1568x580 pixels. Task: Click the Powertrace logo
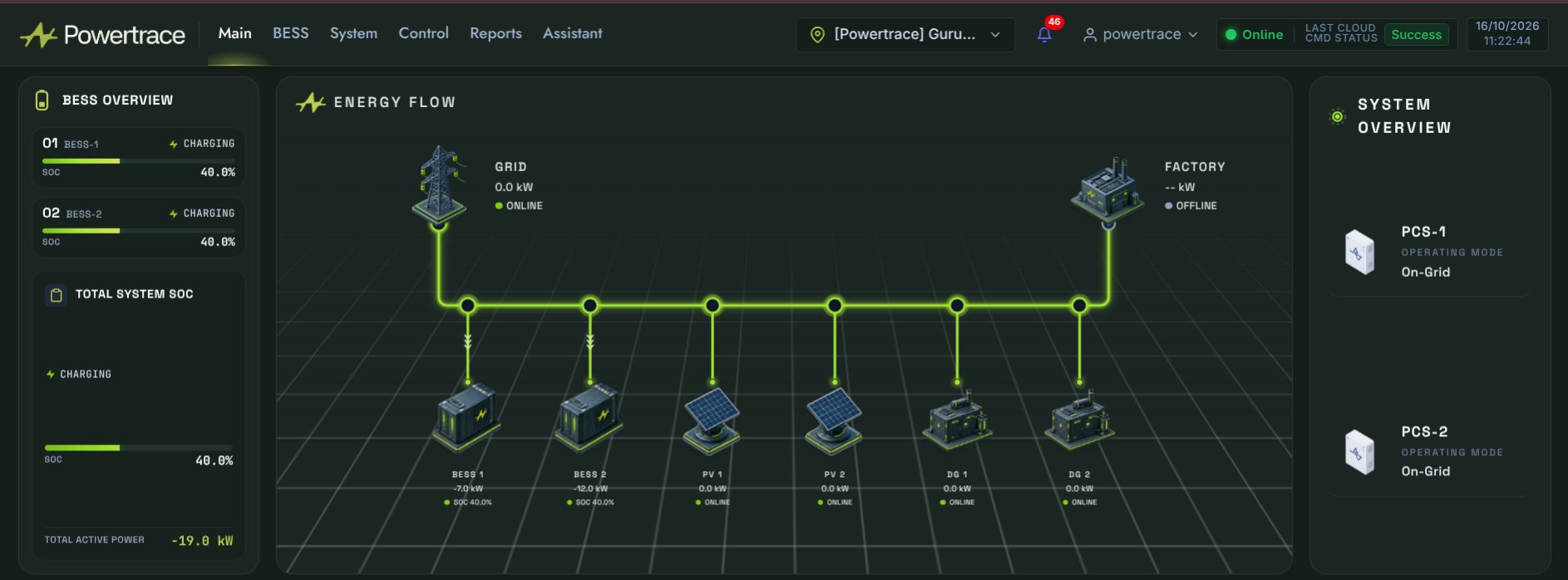coord(102,35)
